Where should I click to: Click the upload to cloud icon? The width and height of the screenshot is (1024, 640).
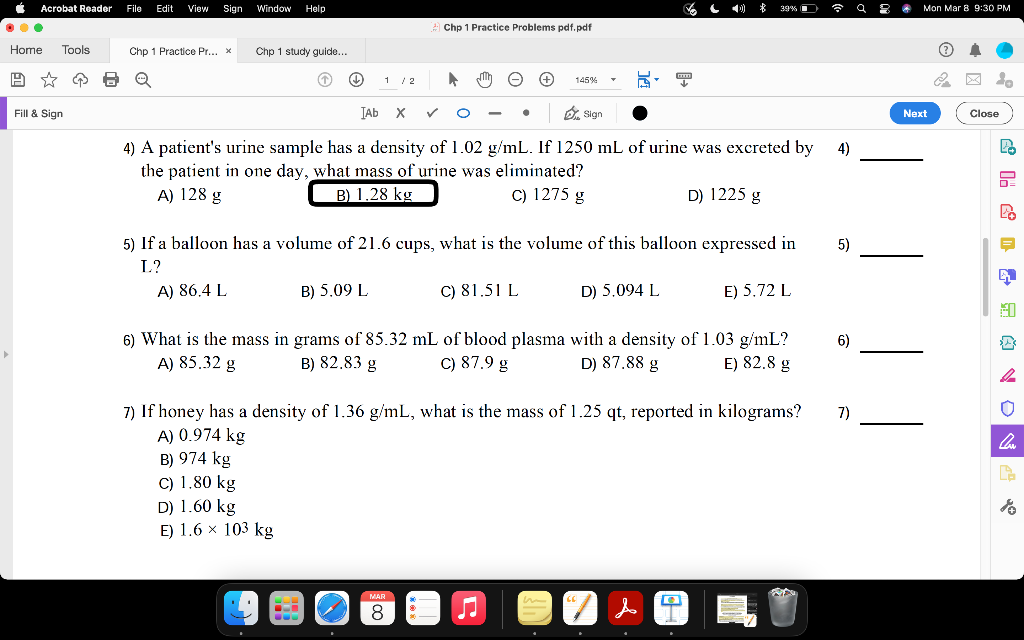pos(80,80)
